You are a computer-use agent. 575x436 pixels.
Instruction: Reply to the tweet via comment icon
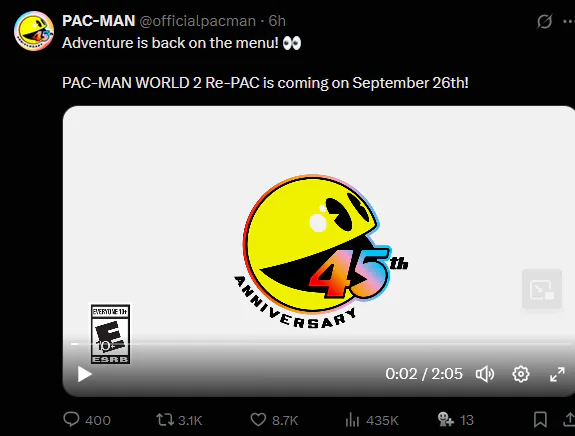[71, 419]
